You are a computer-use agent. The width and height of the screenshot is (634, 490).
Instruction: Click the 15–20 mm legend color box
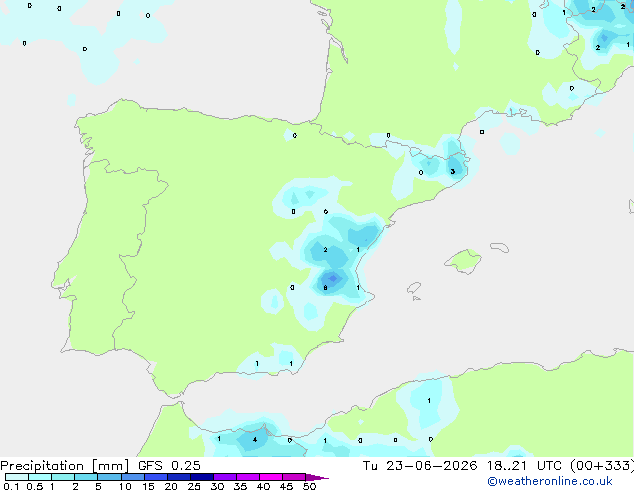(156, 477)
